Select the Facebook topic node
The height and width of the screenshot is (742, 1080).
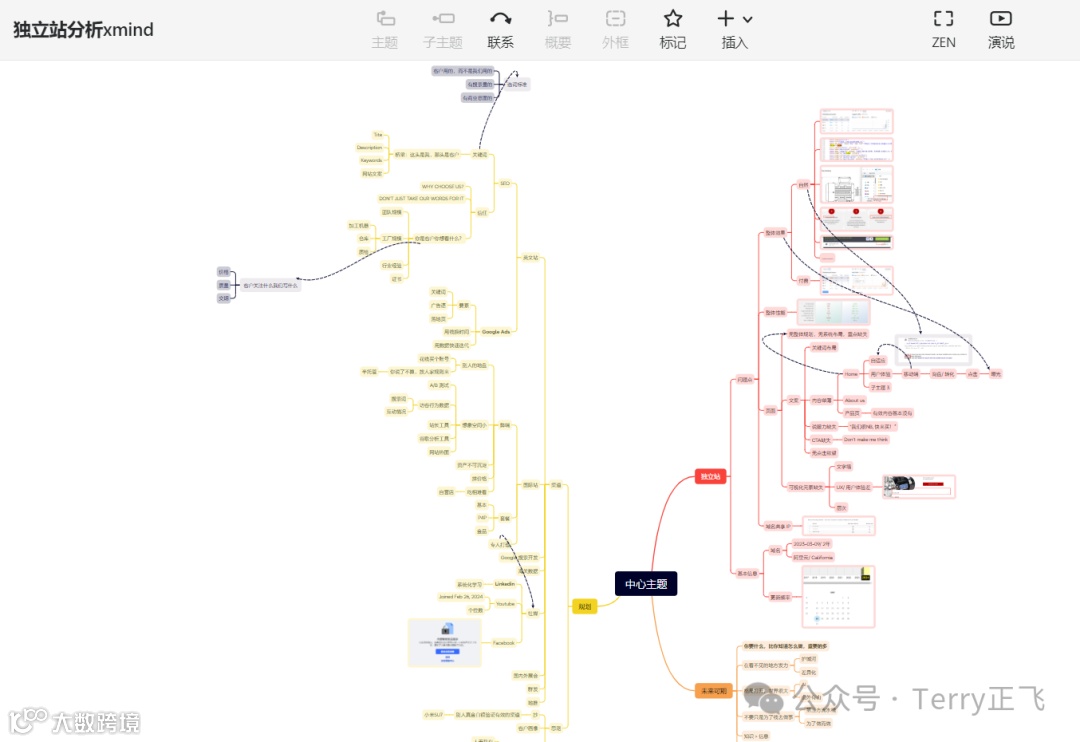click(503, 643)
